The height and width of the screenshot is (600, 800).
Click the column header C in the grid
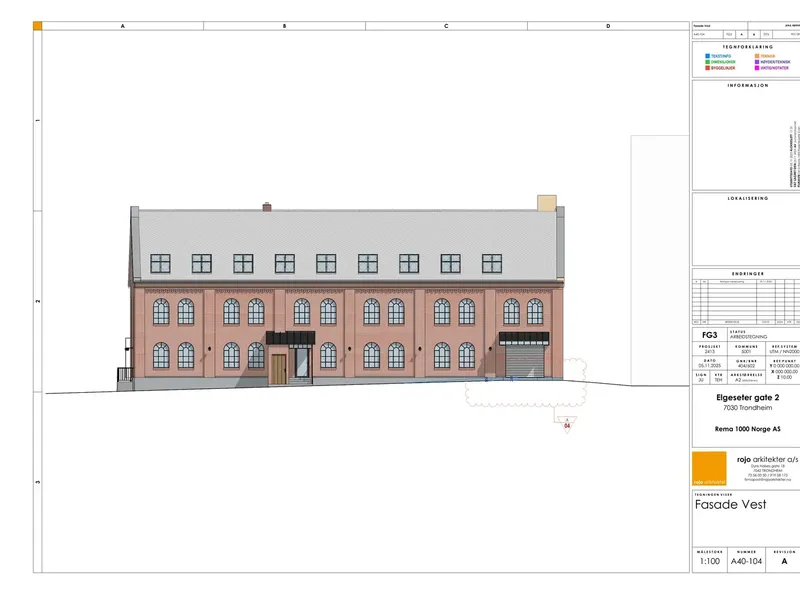(x=446, y=26)
